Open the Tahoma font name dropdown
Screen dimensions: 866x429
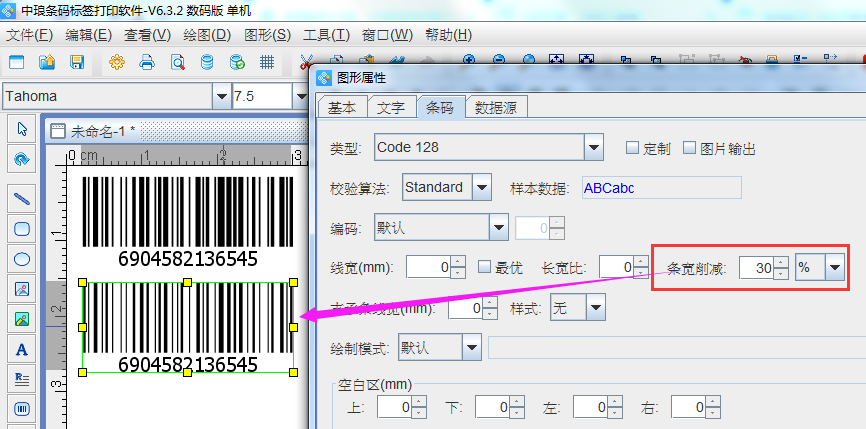(222, 96)
